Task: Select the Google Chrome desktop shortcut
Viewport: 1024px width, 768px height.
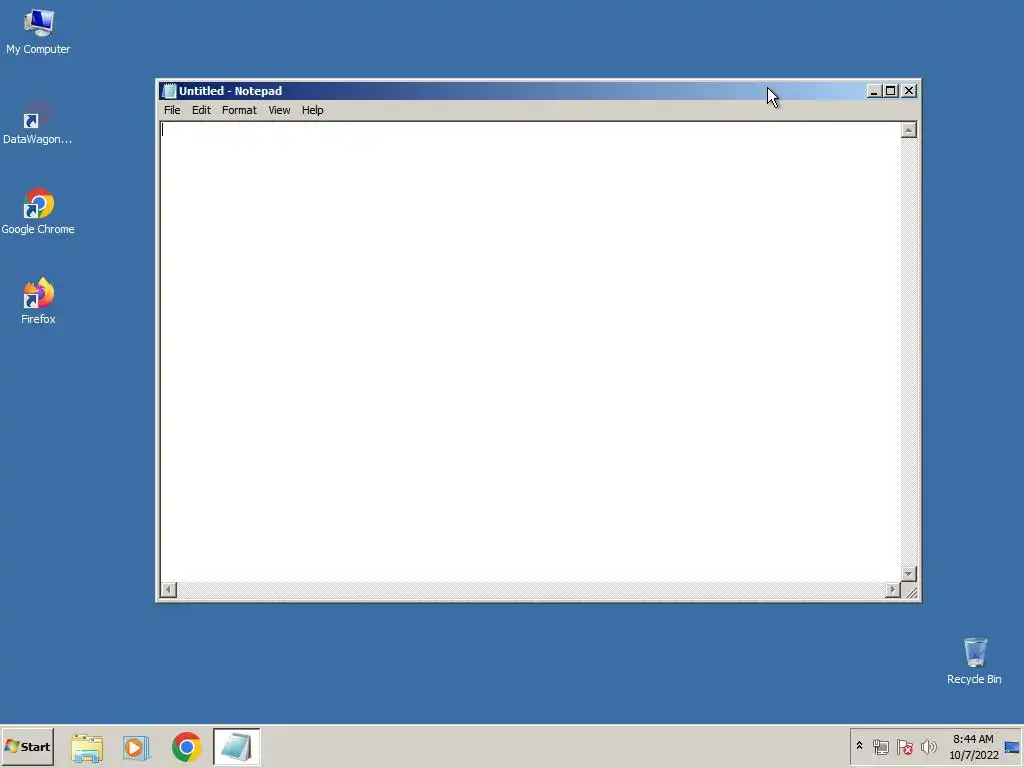Action: (38, 212)
